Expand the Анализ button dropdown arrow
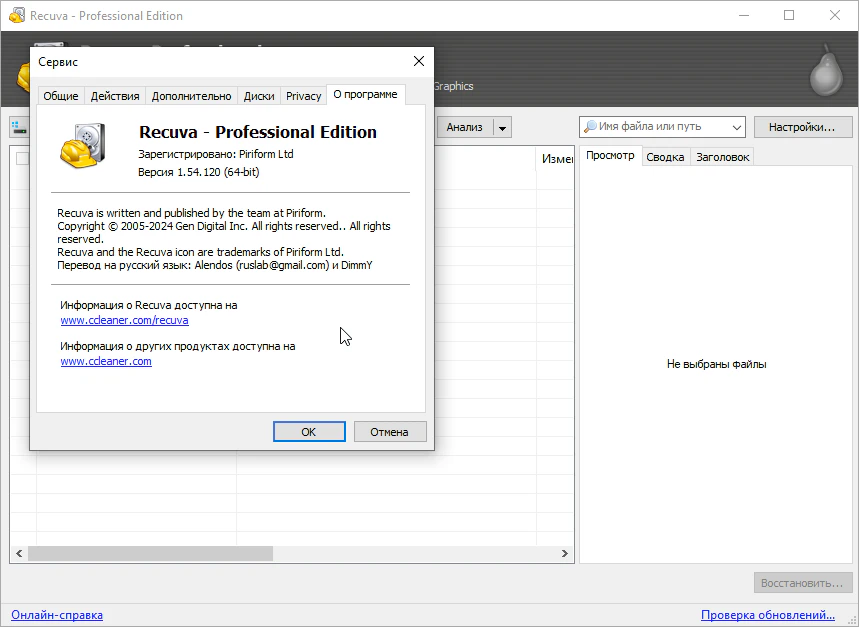Image resolution: width=859 pixels, height=627 pixels. [x=502, y=127]
